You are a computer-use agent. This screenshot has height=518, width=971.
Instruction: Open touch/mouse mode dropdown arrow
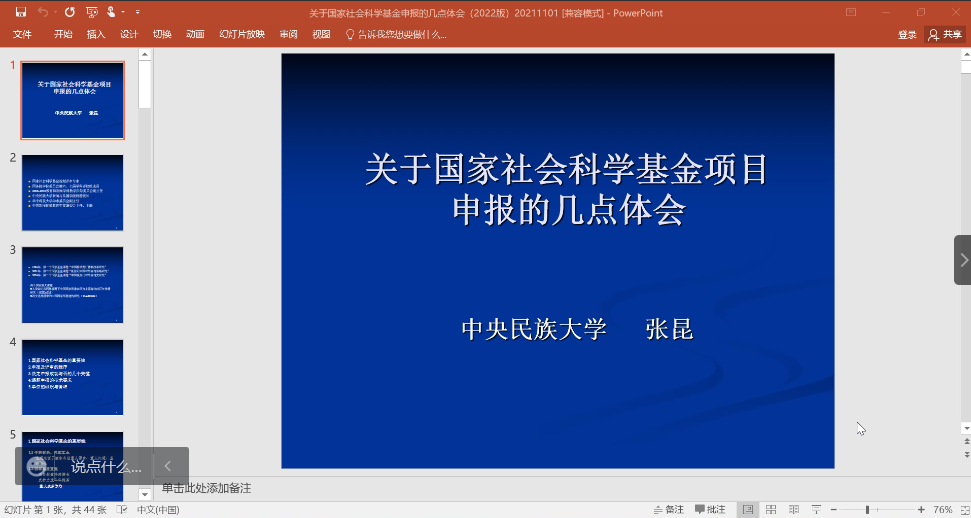pos(124,12)
